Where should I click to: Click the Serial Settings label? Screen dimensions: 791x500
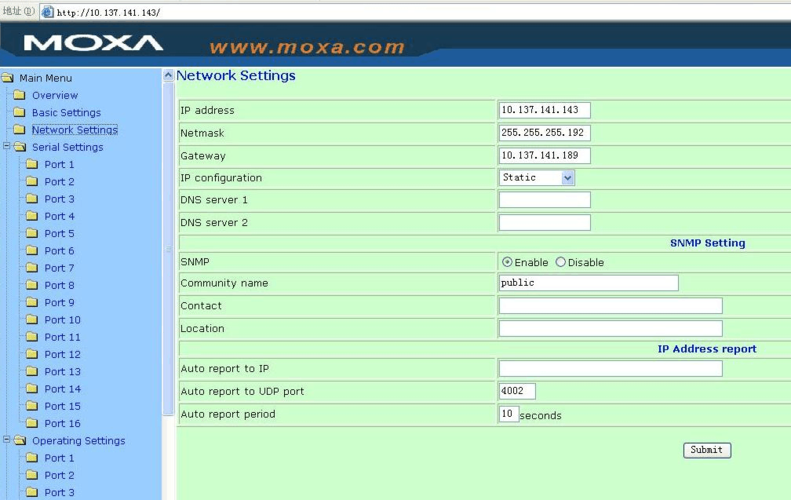(68, 147)
